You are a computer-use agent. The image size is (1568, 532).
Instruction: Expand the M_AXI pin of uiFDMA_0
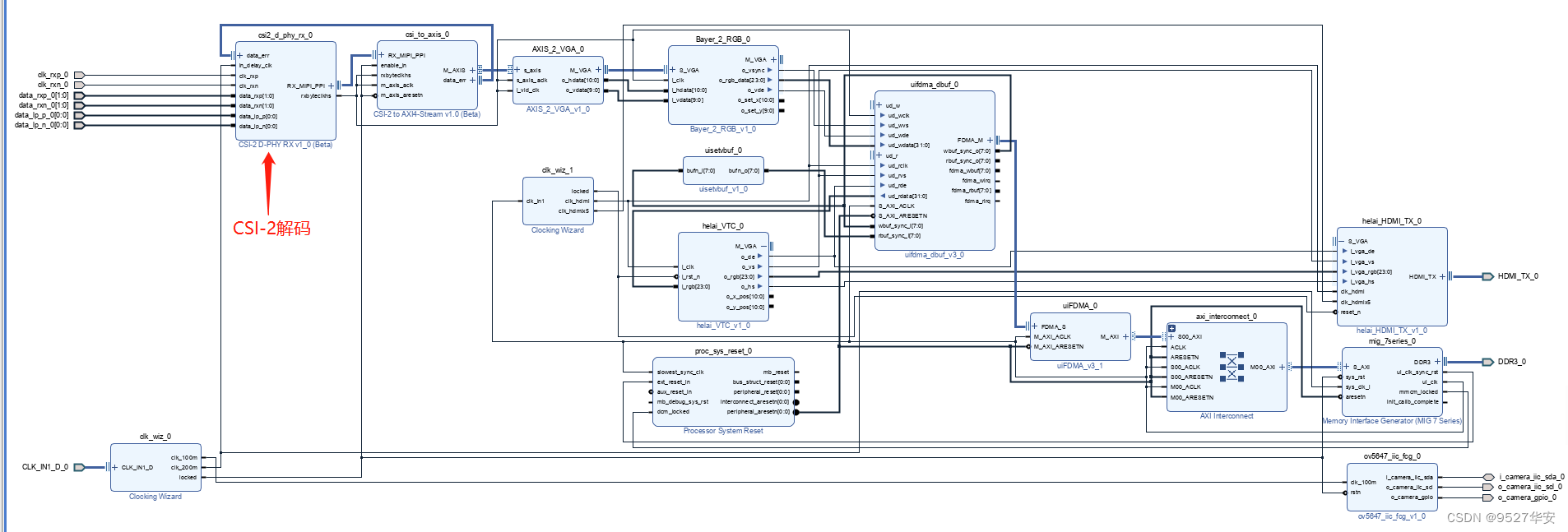[x=1125, y=336]
